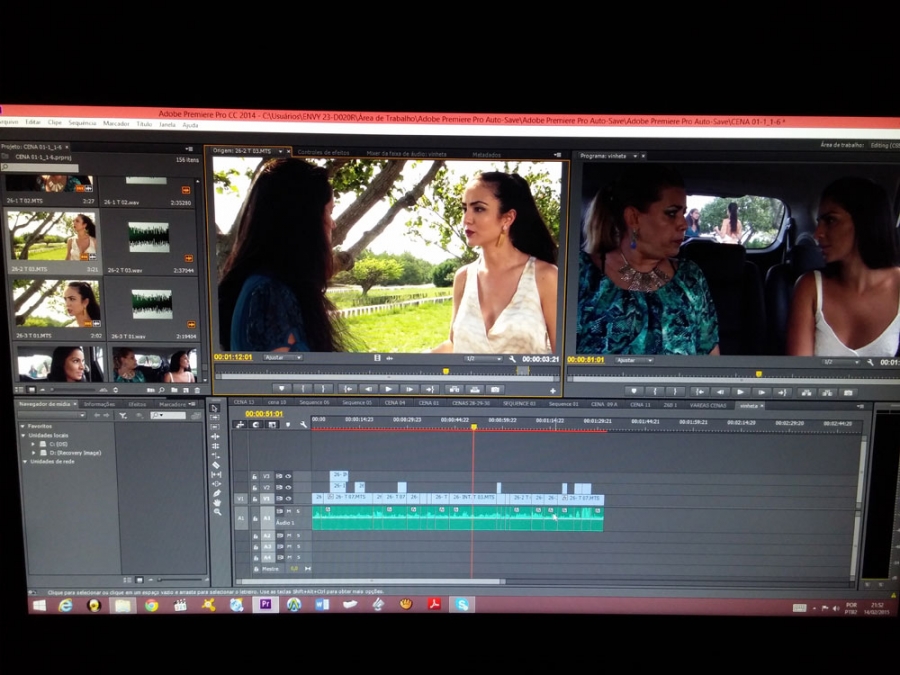Viewport: 900px width, 675px height.
Task: Select the Rate Stretch tool
Action: point(216,456)
